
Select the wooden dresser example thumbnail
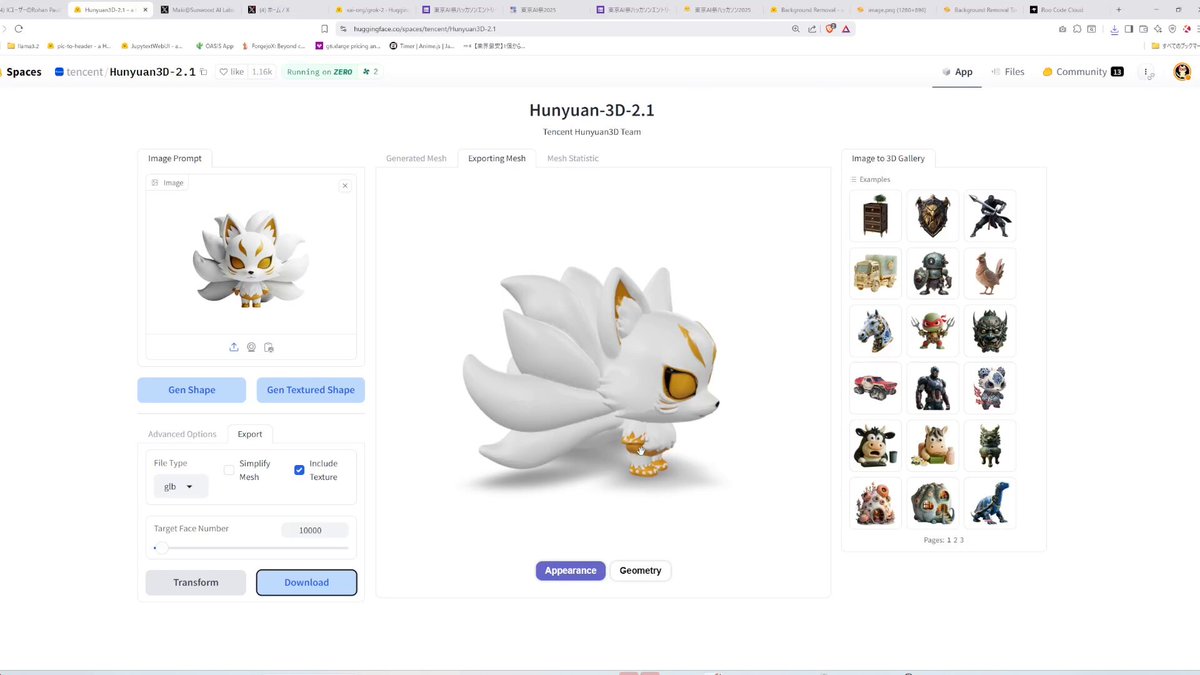[875, 216]
